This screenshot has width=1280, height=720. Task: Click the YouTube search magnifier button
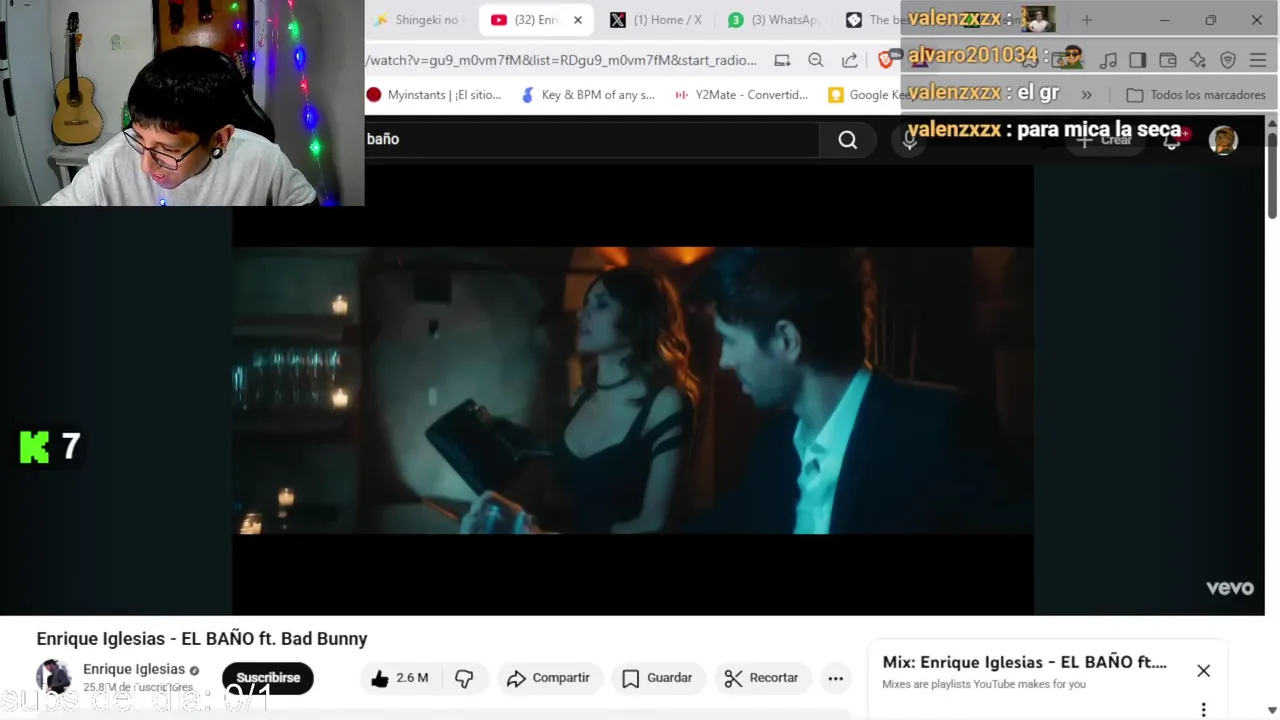[x=848, y=140]
